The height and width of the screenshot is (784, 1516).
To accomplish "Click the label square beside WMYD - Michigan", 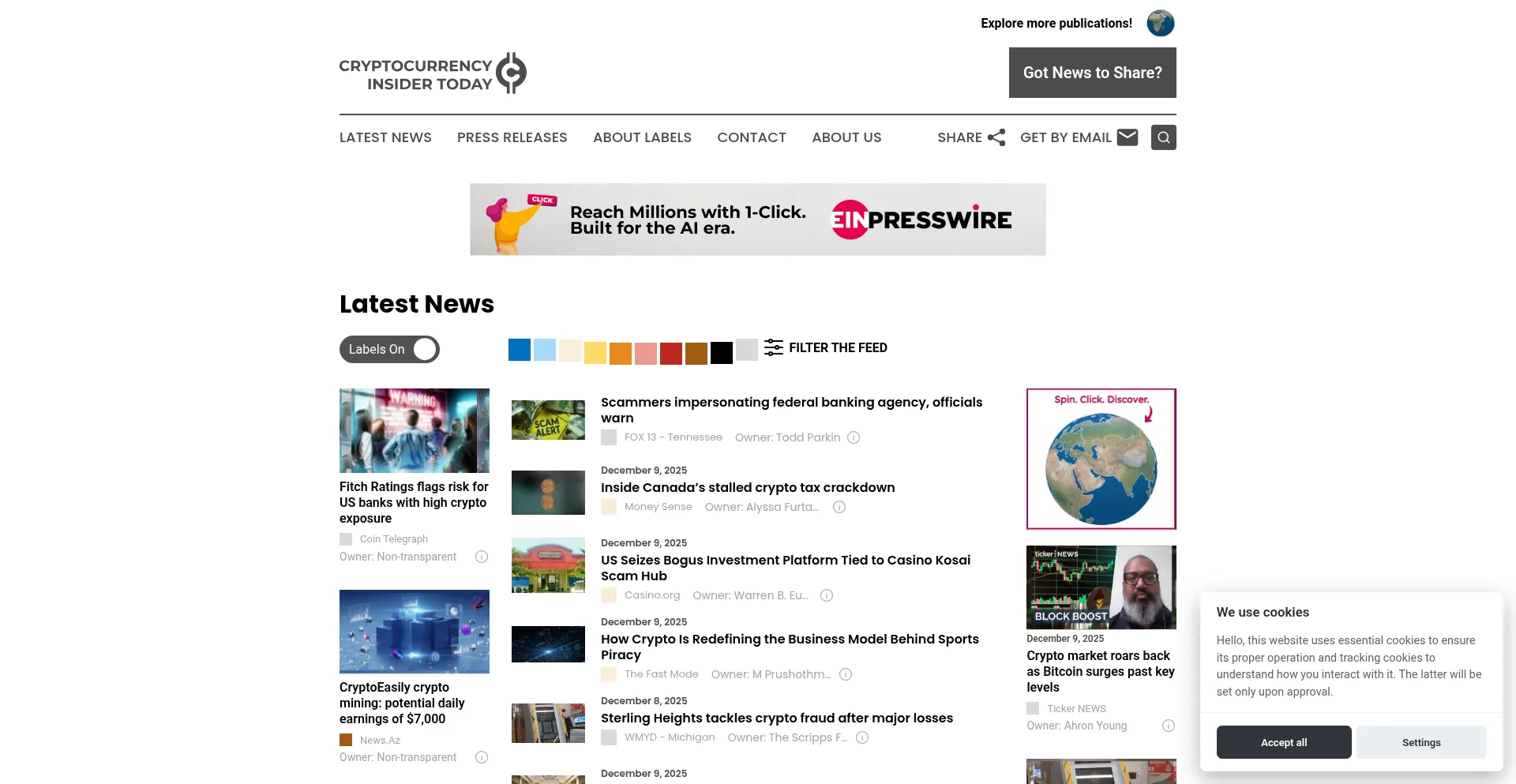I will point(609,737).
